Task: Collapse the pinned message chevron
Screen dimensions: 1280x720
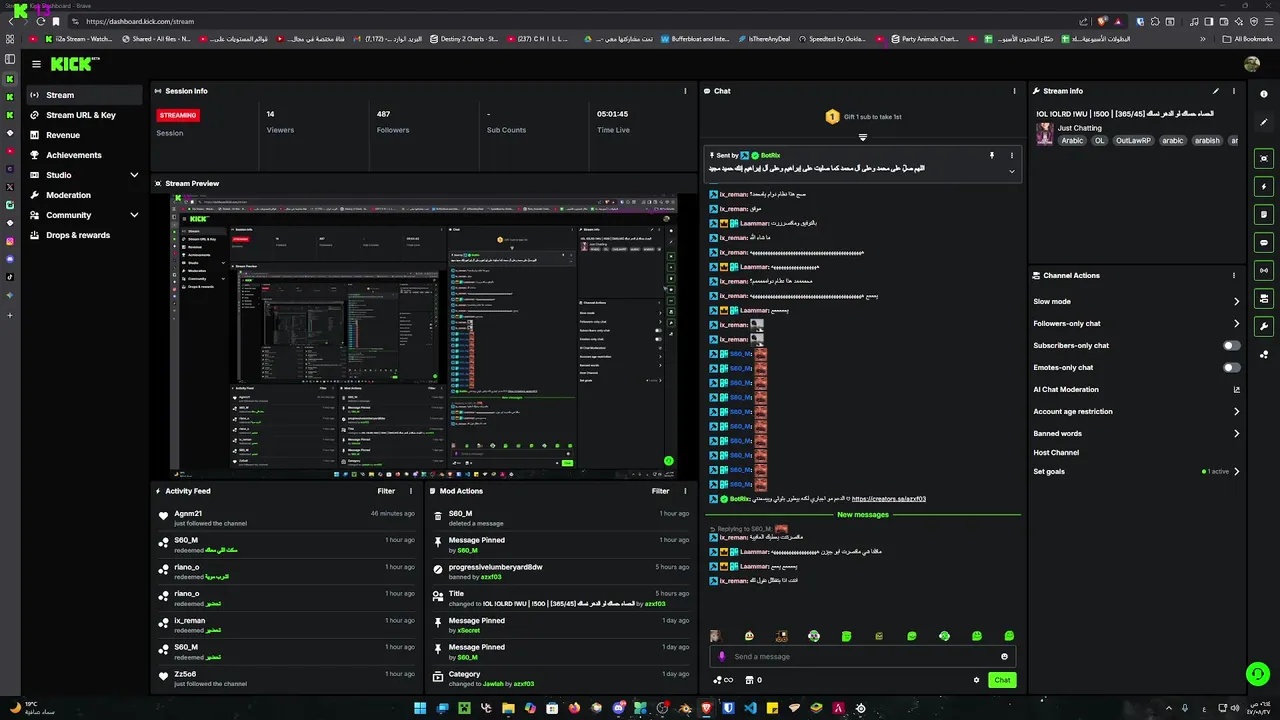Action: click(1011, 171)
